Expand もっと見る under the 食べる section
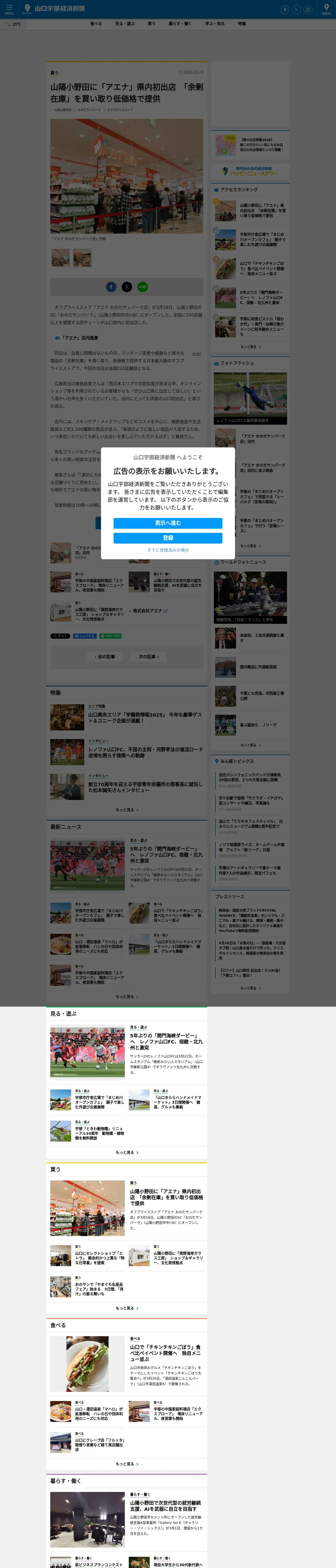The height and width of the screenshot is (1568, 336). click(127, 1465)
